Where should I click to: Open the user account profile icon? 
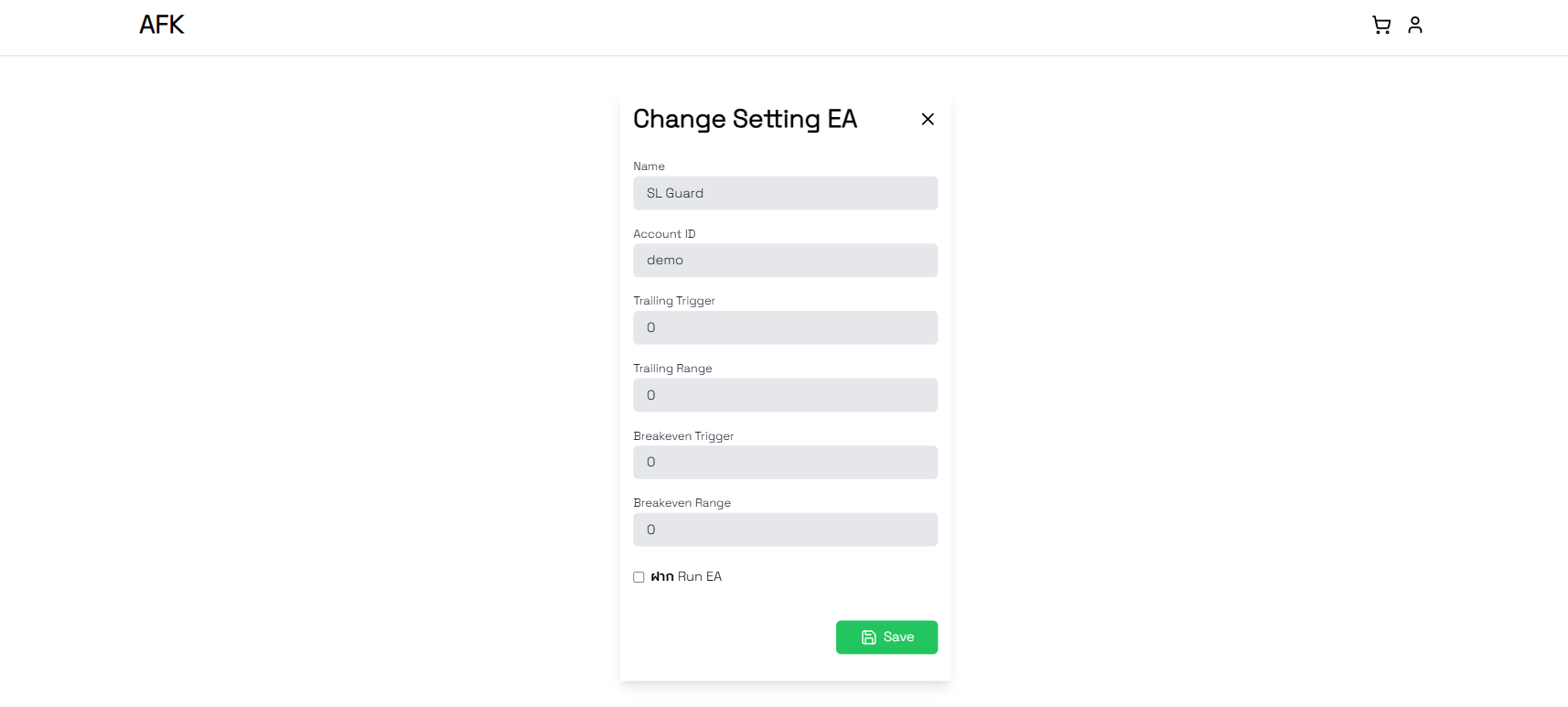1415,26
